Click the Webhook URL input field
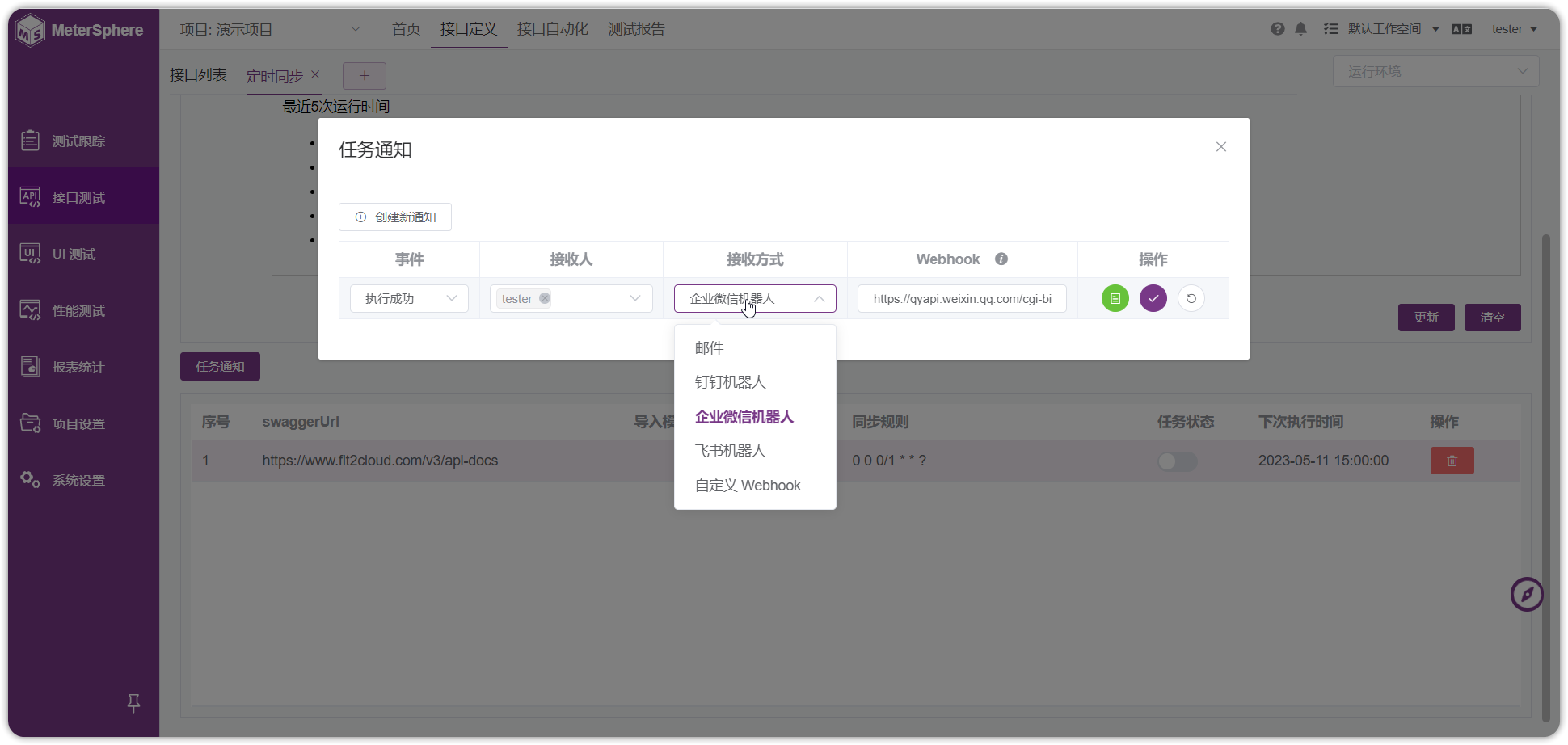1568x745 pixels. click(x=962, y=298)
